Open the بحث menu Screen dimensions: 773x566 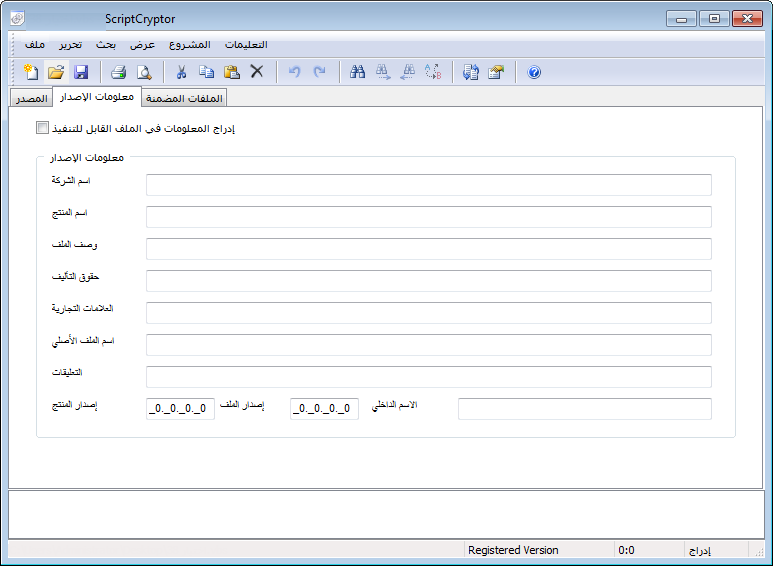[105, 45]
